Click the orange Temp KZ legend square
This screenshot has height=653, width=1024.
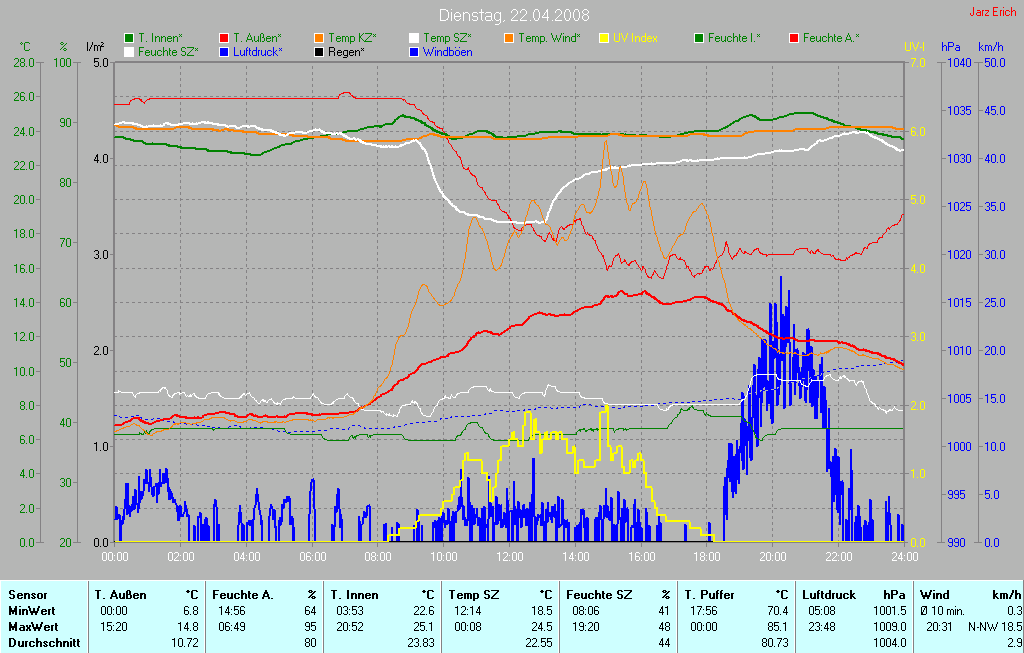(x=319, y=38)
